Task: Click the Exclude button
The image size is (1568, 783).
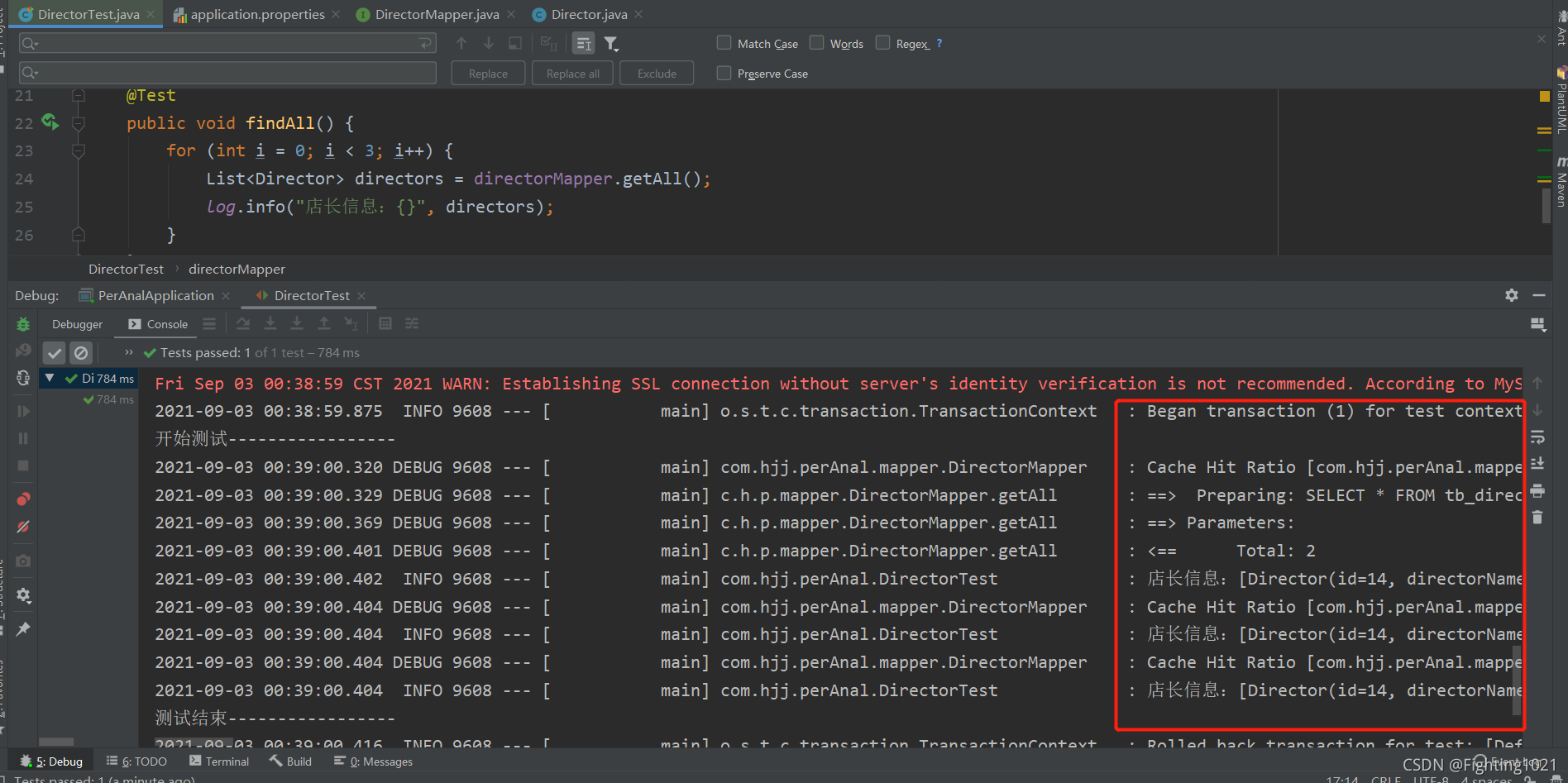Action: pyautogui.click(x=657, y=74)
